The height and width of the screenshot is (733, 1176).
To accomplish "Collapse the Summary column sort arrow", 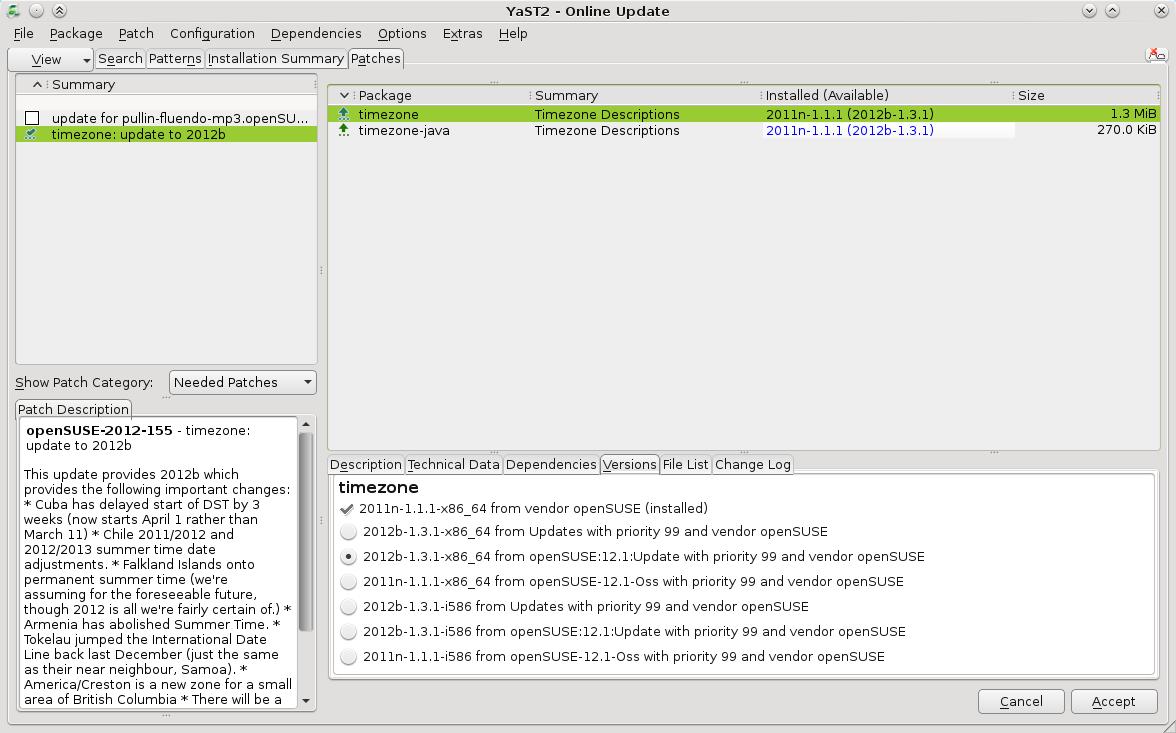I will tap(37, 85).
